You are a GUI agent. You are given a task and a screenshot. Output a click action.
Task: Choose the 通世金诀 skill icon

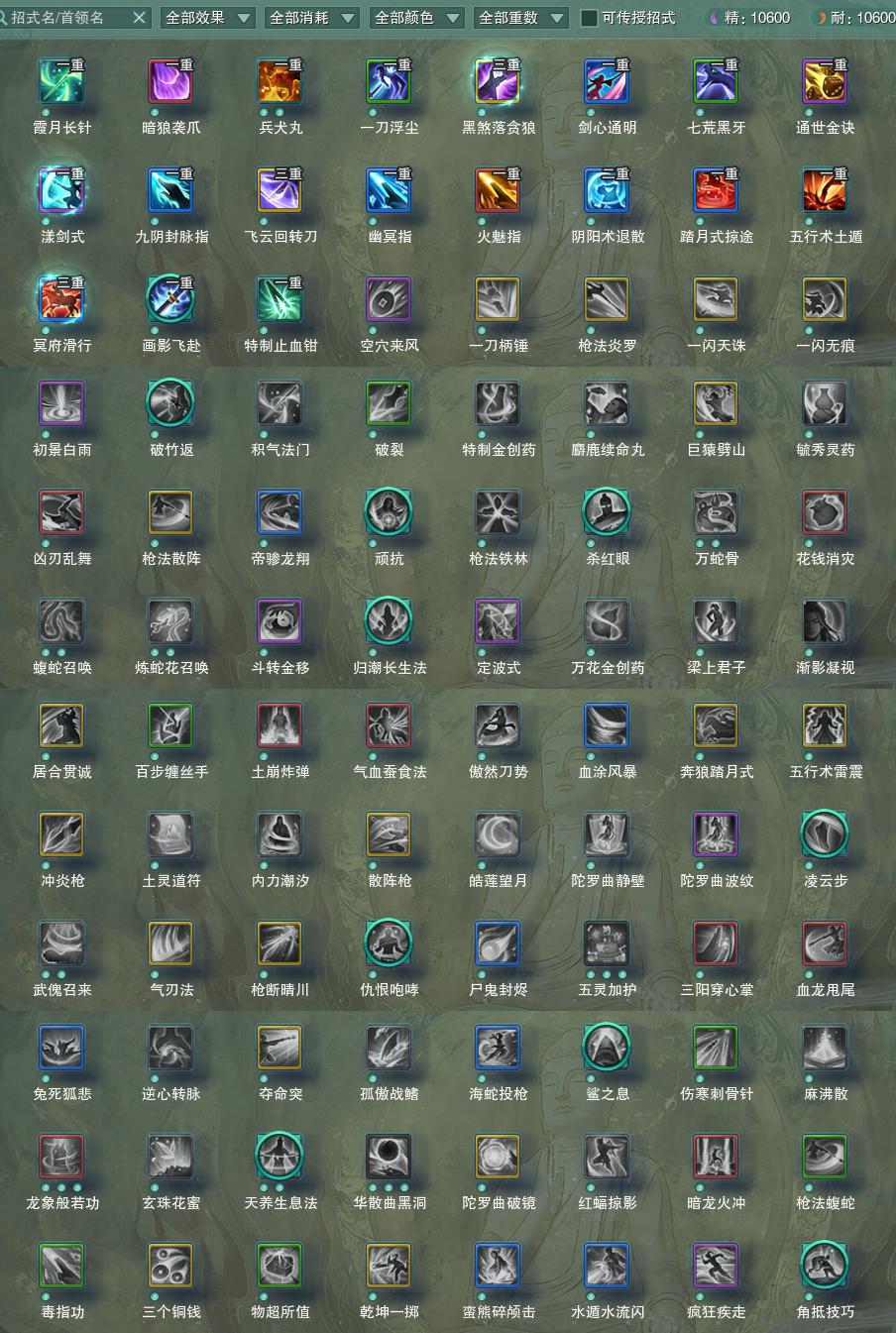(x=825, y=81)
